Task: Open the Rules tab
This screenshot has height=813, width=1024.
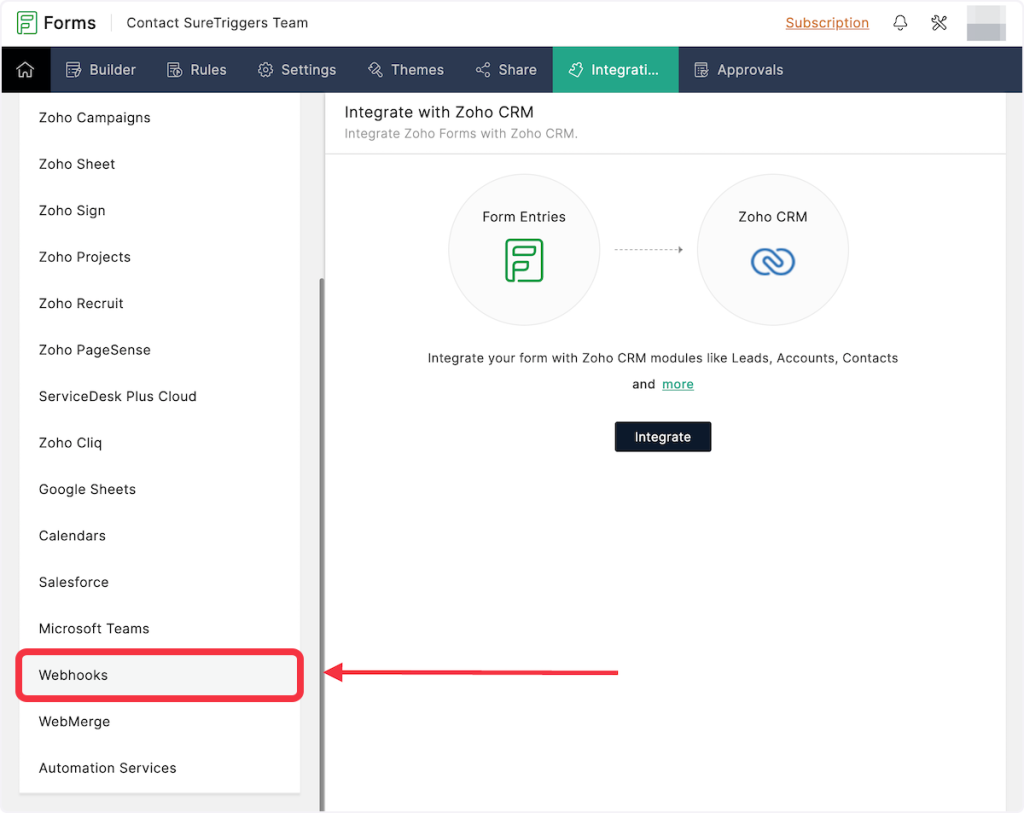Action: [196, 70]
